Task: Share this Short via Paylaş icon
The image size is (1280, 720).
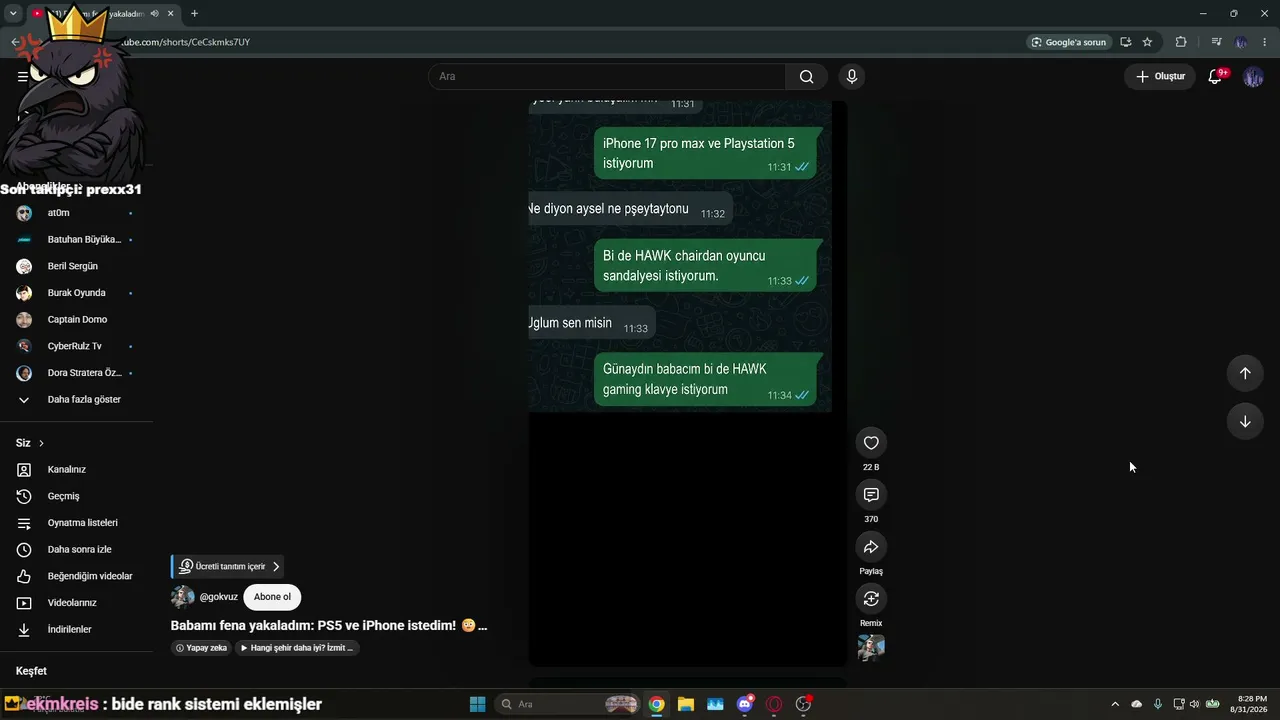Action: tap(871, 547)
